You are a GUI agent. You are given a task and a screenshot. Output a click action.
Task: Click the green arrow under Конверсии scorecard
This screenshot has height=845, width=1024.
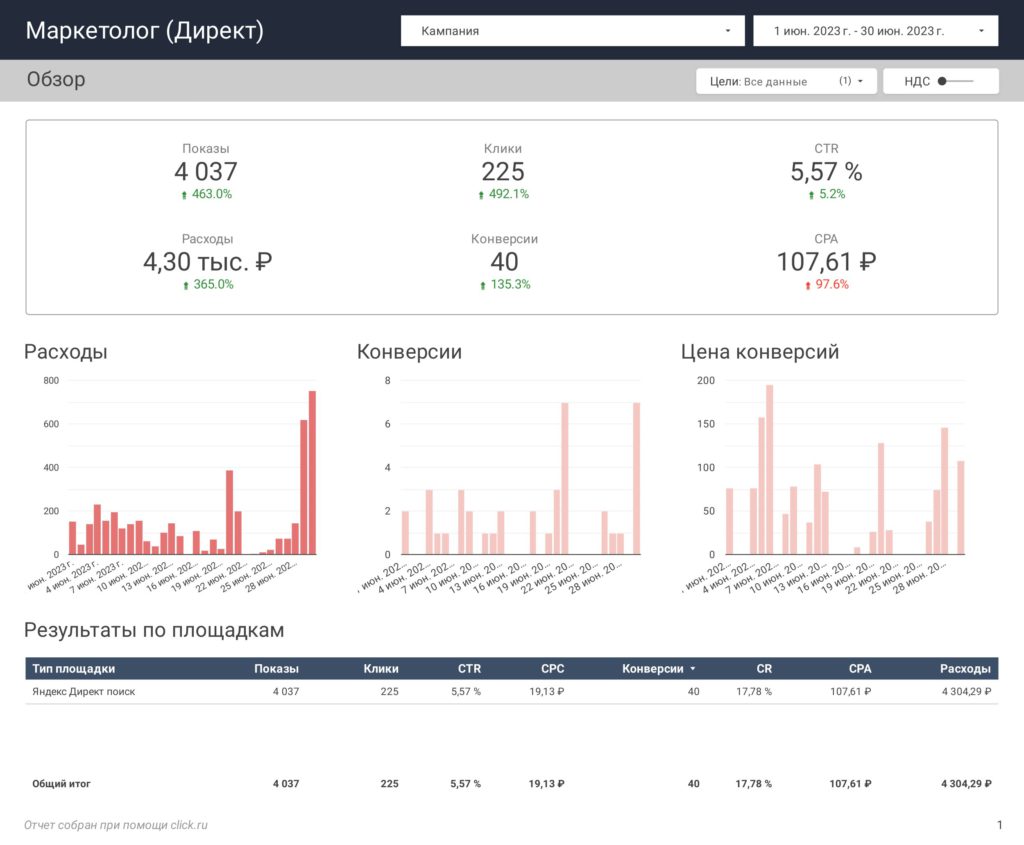click(483, 285)
